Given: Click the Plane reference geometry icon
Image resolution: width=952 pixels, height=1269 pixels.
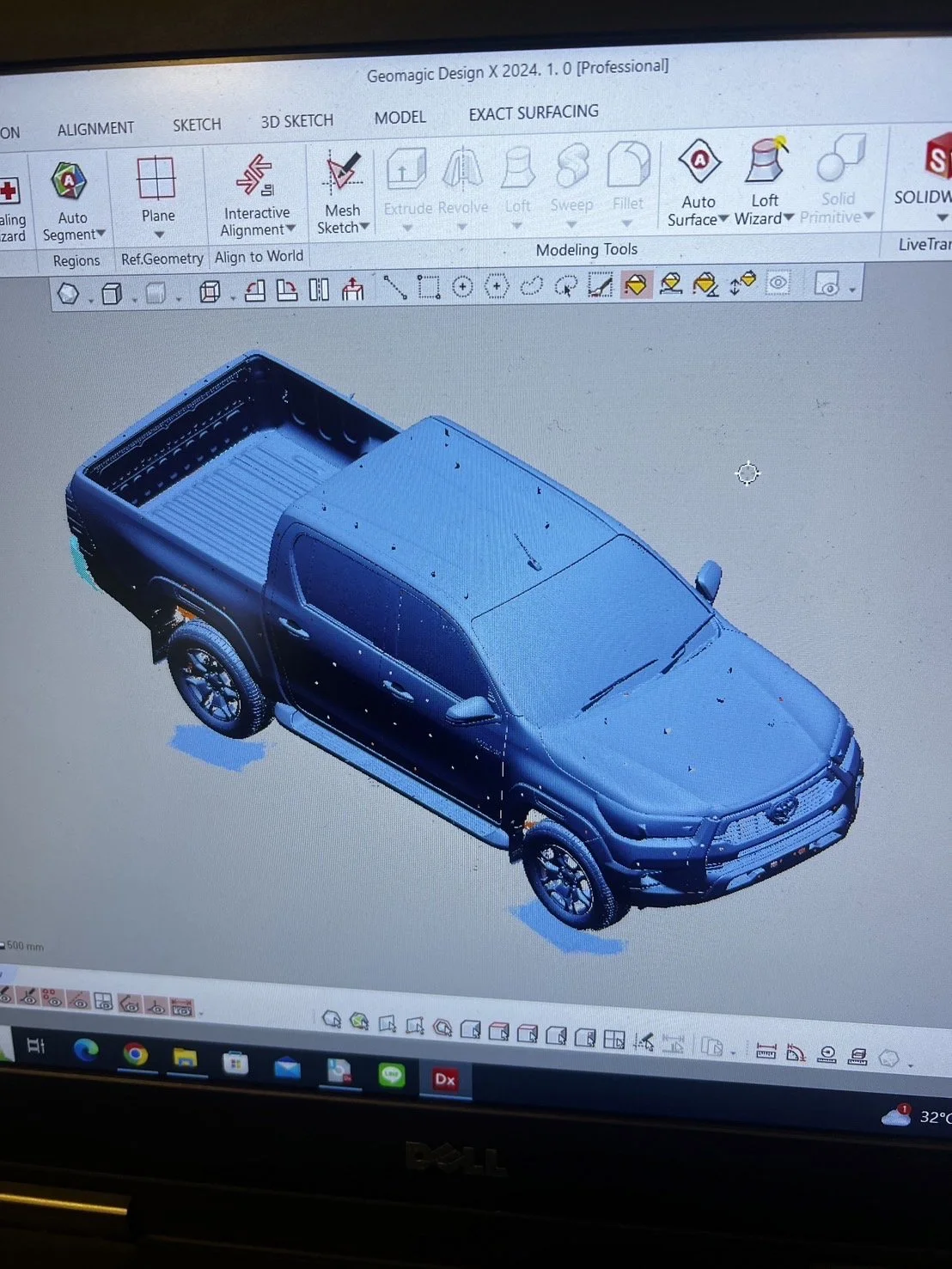Looking at the screenshot, I should point(156,180).
